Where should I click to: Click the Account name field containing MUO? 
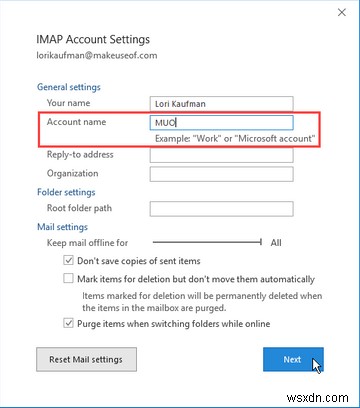point(222,122)
